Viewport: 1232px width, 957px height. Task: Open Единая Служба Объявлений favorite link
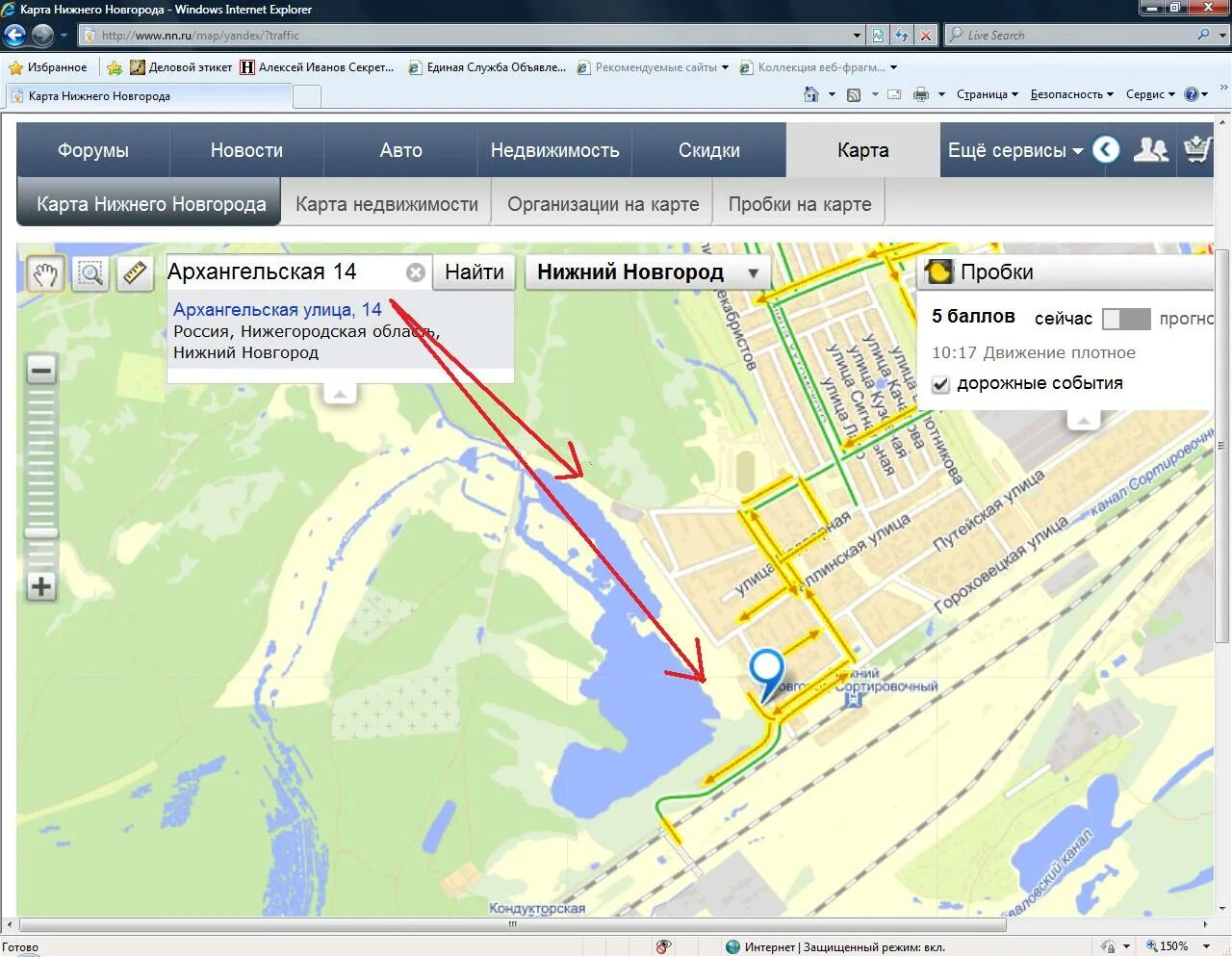pos(487,67)
